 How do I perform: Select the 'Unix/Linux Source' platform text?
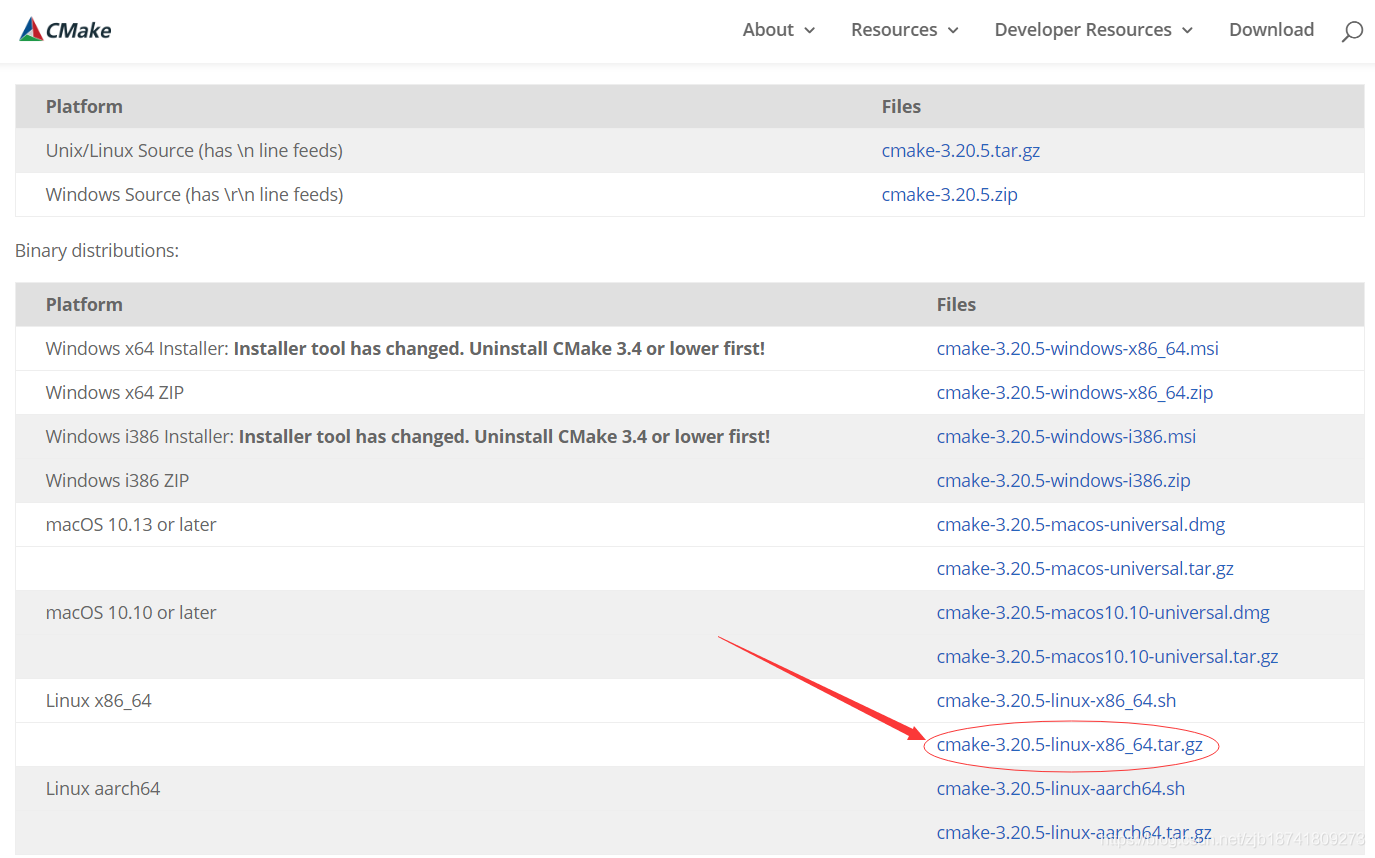point(194,151)
